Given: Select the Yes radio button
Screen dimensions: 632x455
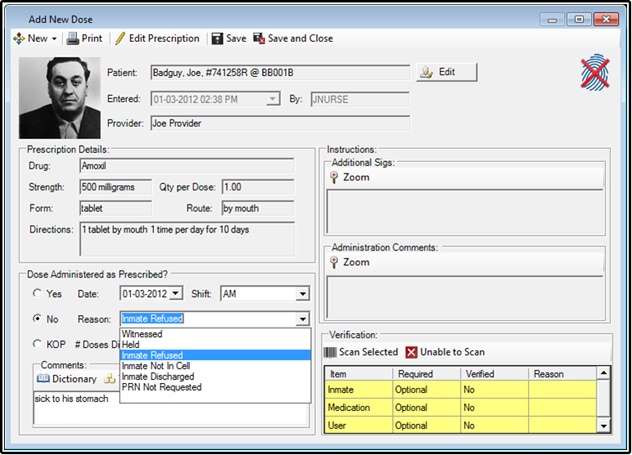Looking at the screenshot, I should pos(38,294).
